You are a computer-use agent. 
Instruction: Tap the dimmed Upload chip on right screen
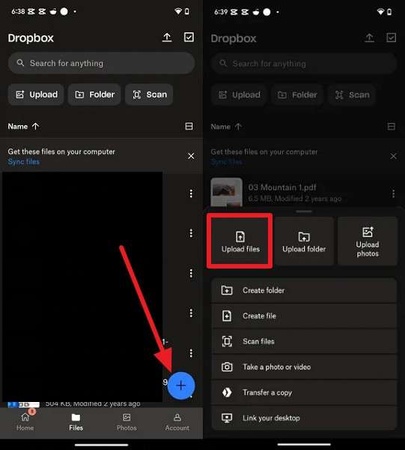tap(239, 95)
